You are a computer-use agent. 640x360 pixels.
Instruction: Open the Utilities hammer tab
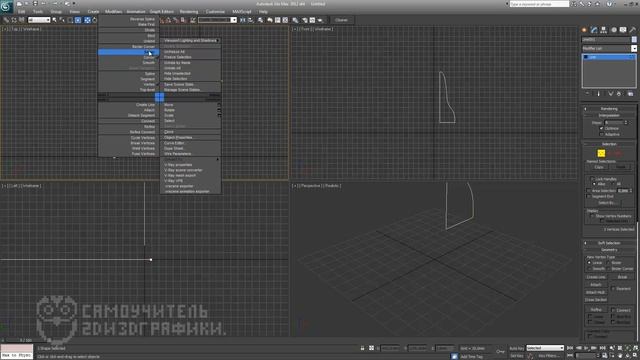[x=633, y=30]
